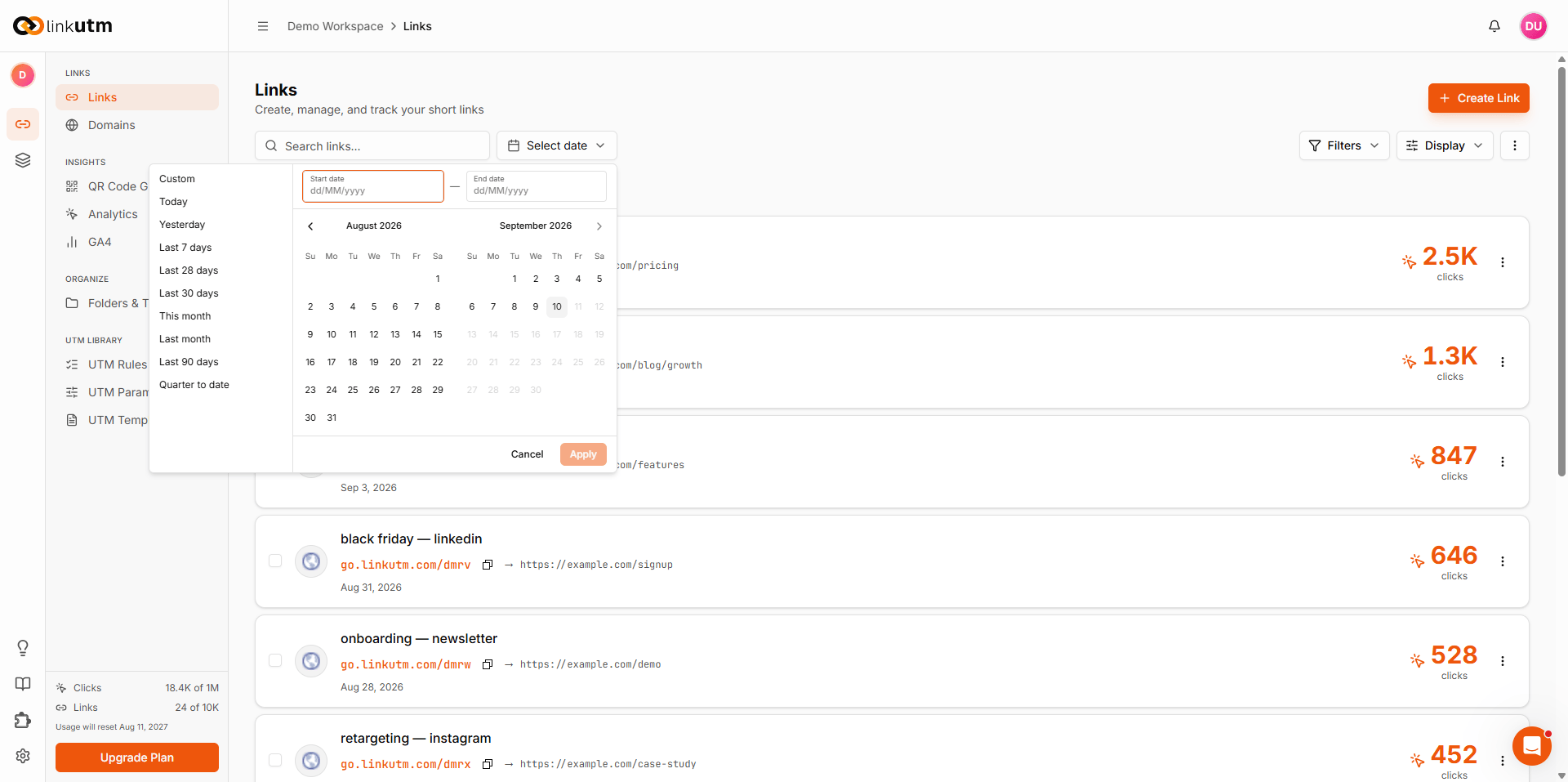Copy the go.linkutm.com/dmrw short link
The width and height of the screenshot is (1568, 782).
(488, 664)
